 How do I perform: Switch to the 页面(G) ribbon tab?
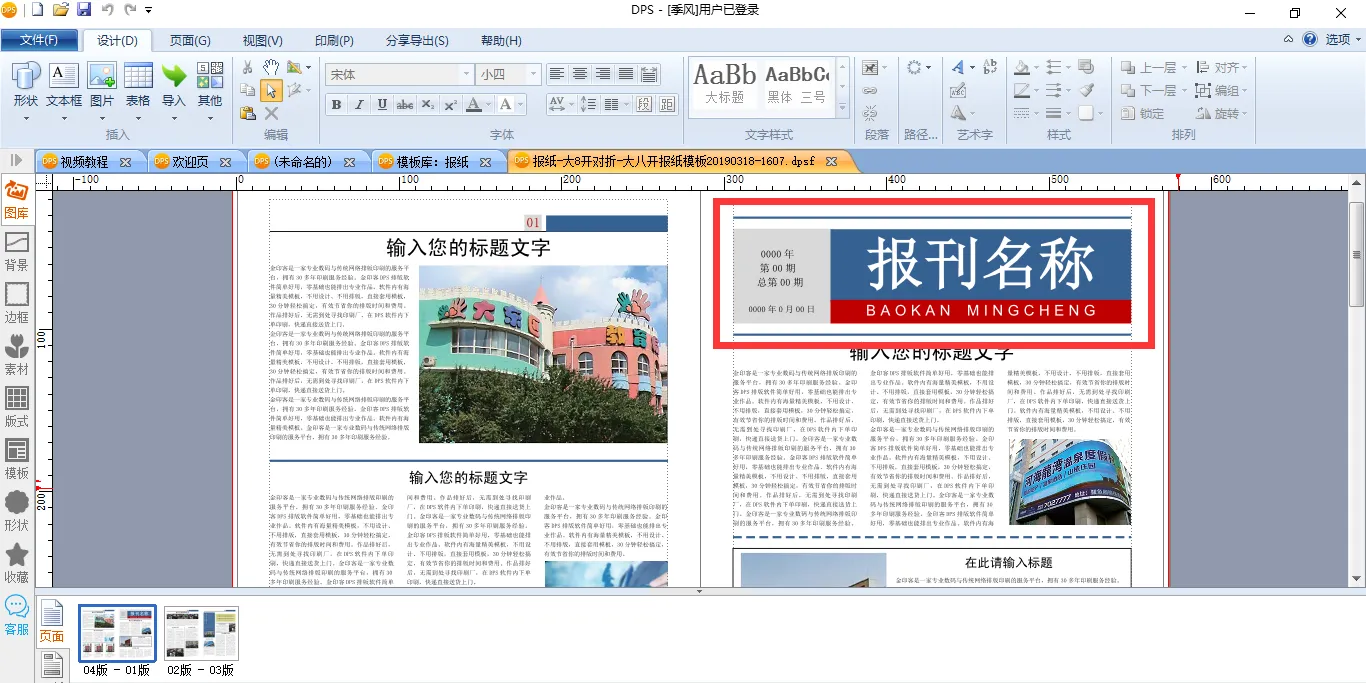[190, 40]
